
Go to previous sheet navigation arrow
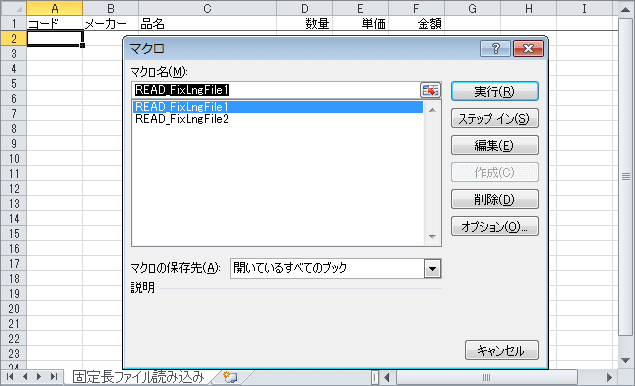[x=25, y=377]
